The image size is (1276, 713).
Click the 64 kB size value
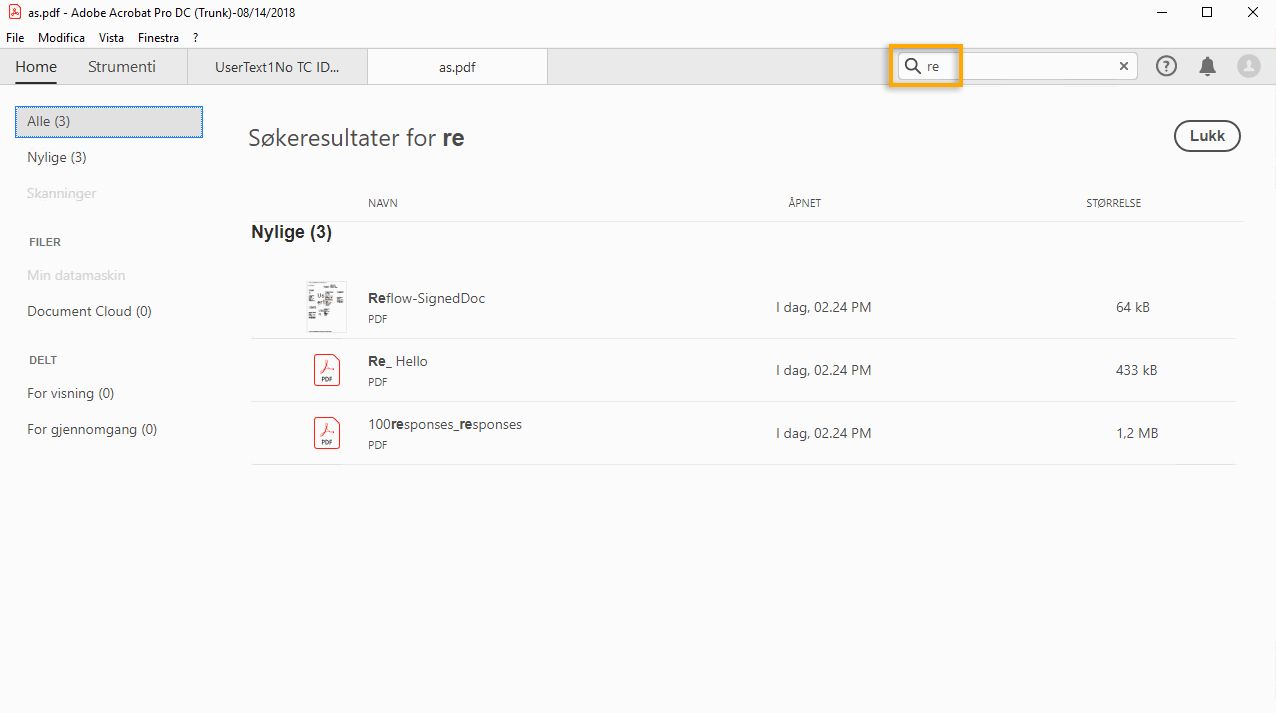[1133, 307]
